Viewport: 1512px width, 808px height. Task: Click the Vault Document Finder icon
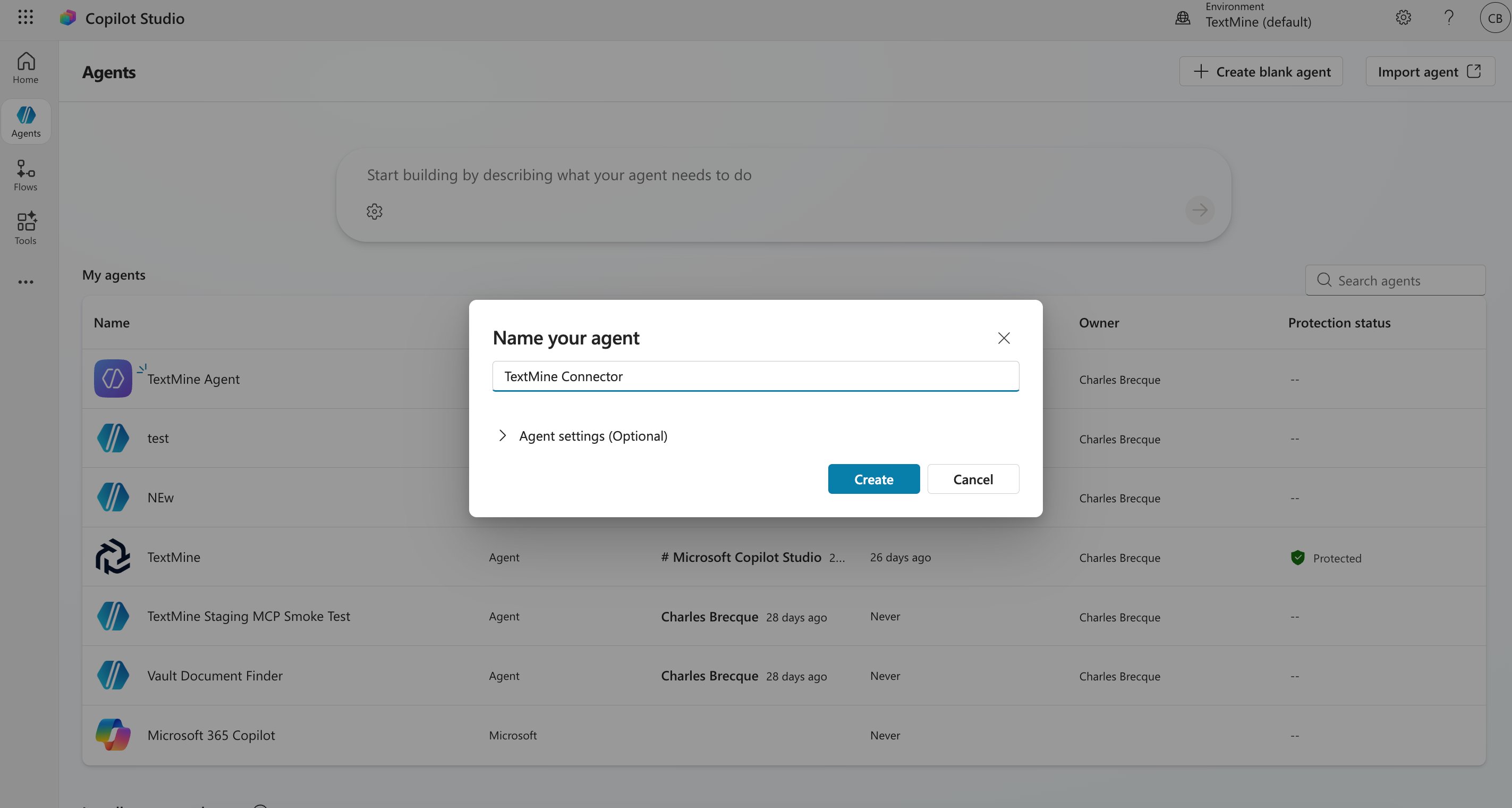pos(113,675)
